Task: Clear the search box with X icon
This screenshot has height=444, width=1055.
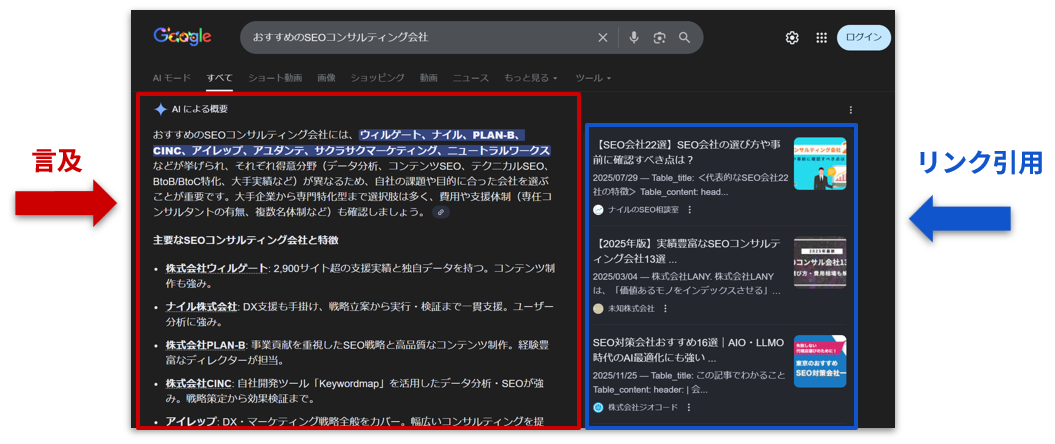Action: (603, 38)
